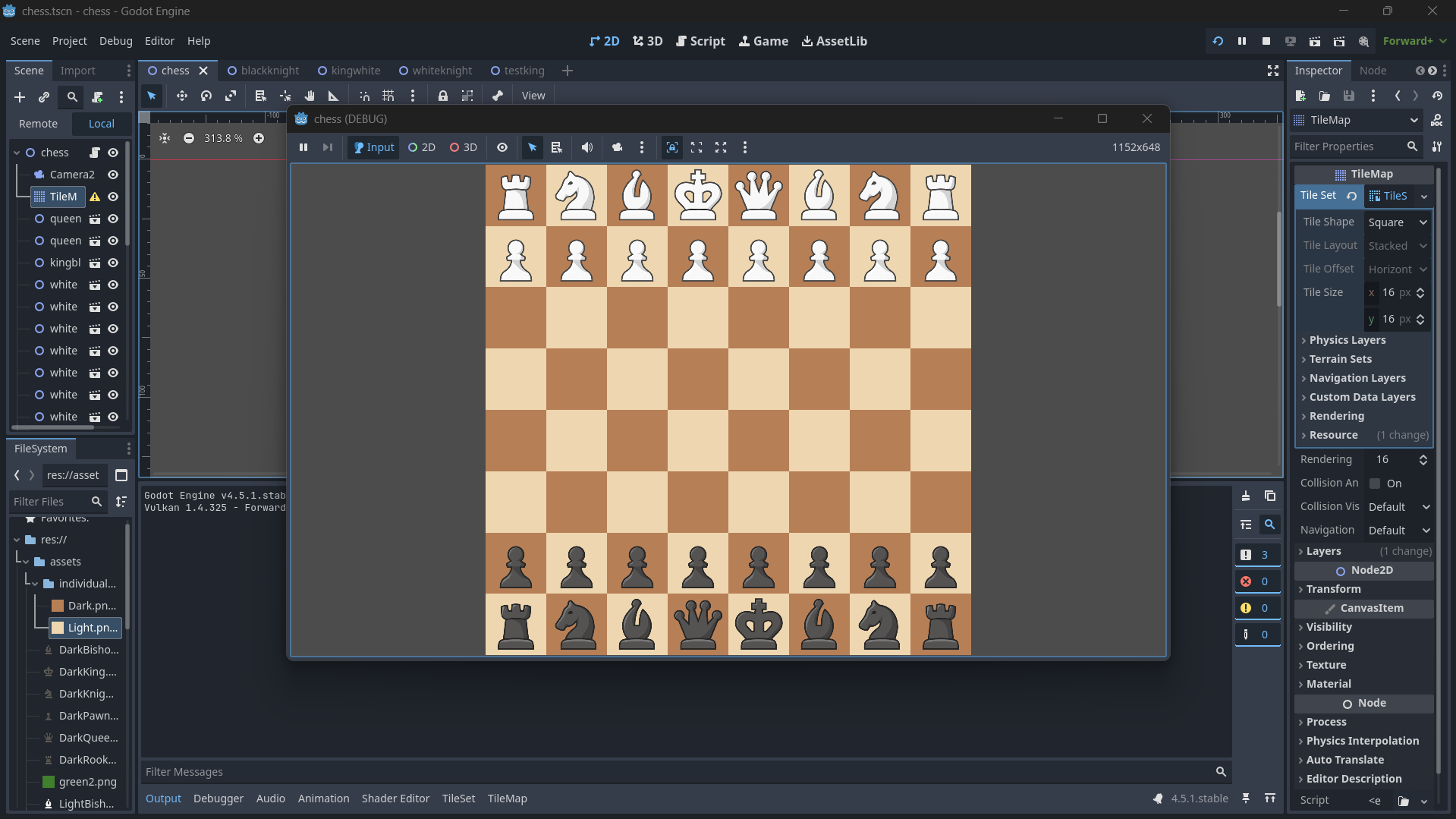Image resolution: width=1456 pixels, height=819 pixels.
Task: Activate the Pan hand tool
Action: [x=310, y=96]
